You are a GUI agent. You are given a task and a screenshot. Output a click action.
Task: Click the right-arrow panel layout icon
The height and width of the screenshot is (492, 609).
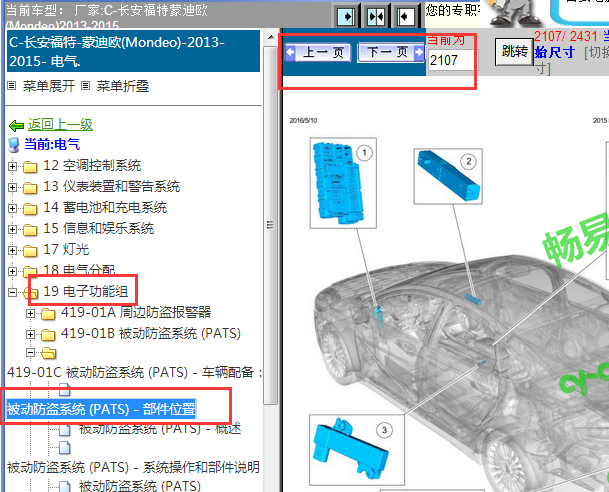tap(346, 17)
